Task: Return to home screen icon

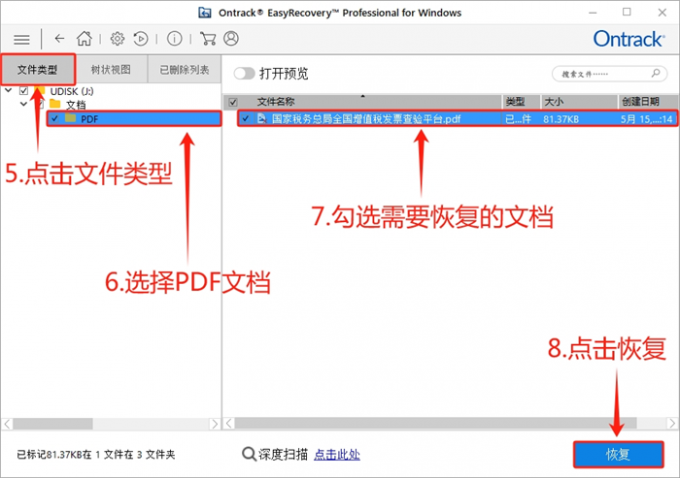Action: [x=85, y=39]
